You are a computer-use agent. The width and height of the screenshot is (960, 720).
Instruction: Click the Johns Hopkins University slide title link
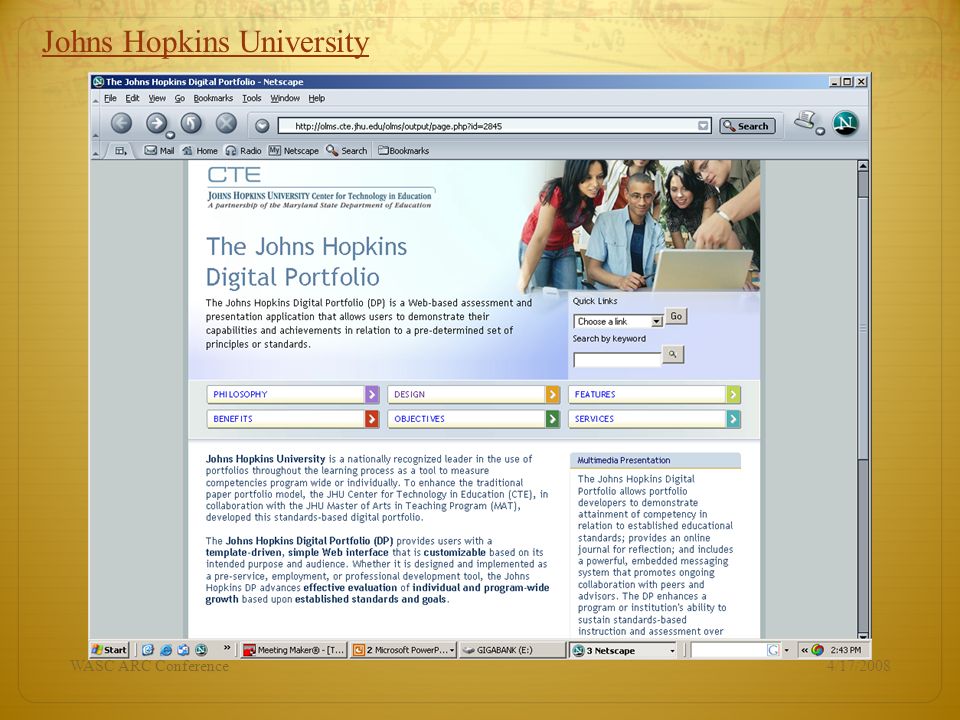coord(205,43)
